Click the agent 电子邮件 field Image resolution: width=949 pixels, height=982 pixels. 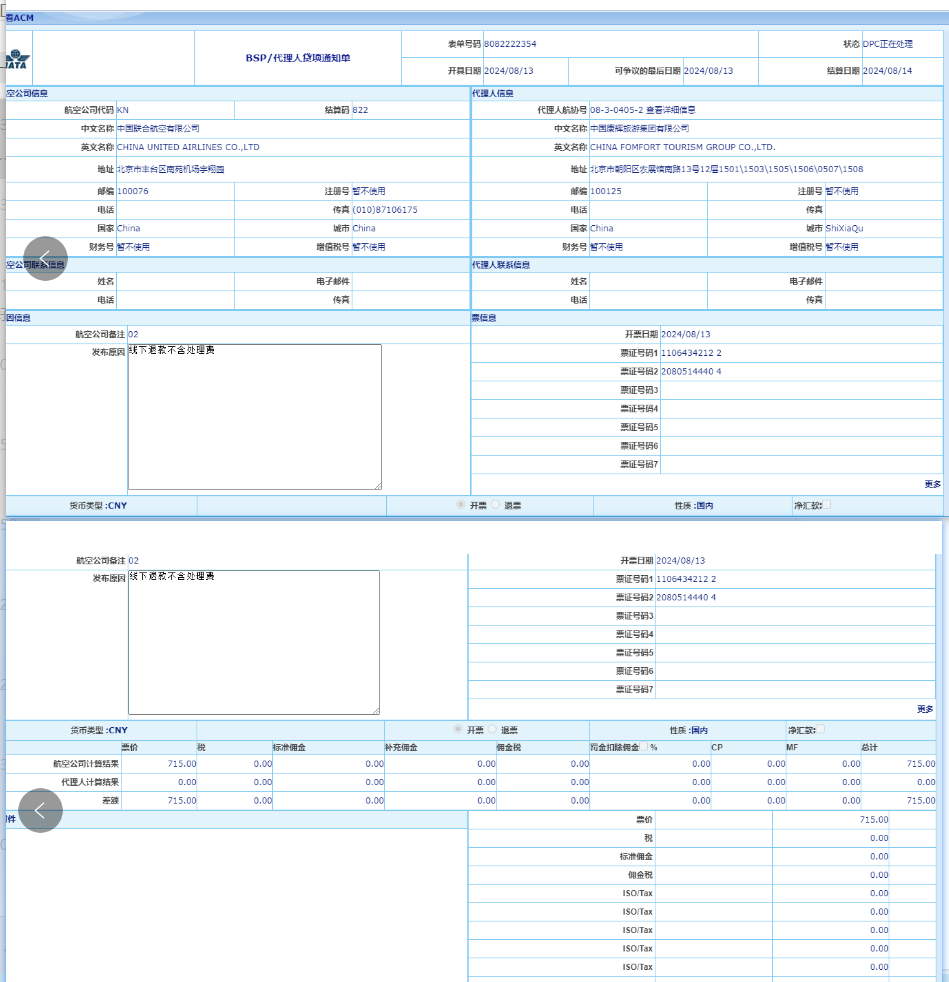pos(883,282)
